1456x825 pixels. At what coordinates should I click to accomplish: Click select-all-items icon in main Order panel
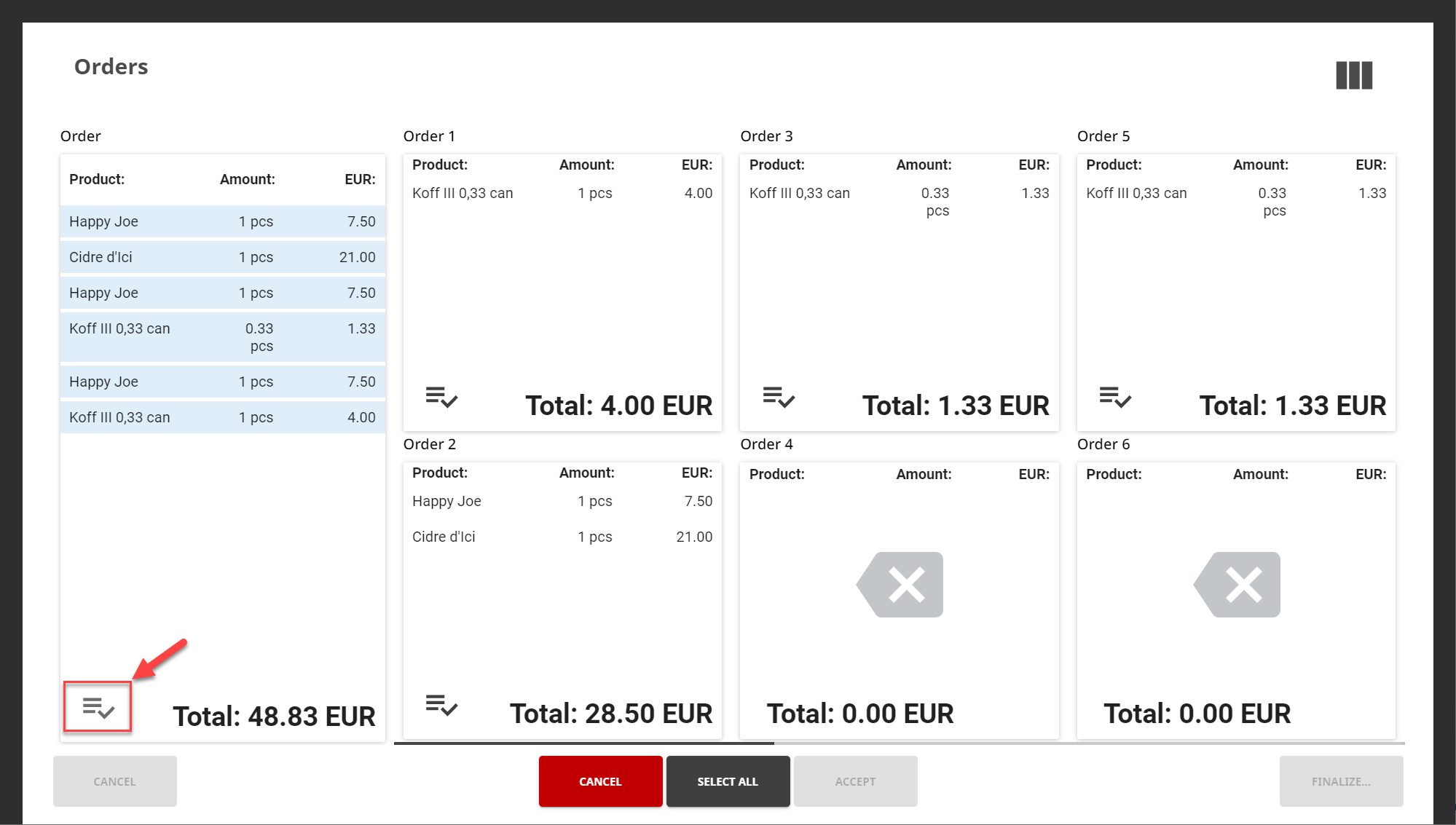(x=98, y=707)
